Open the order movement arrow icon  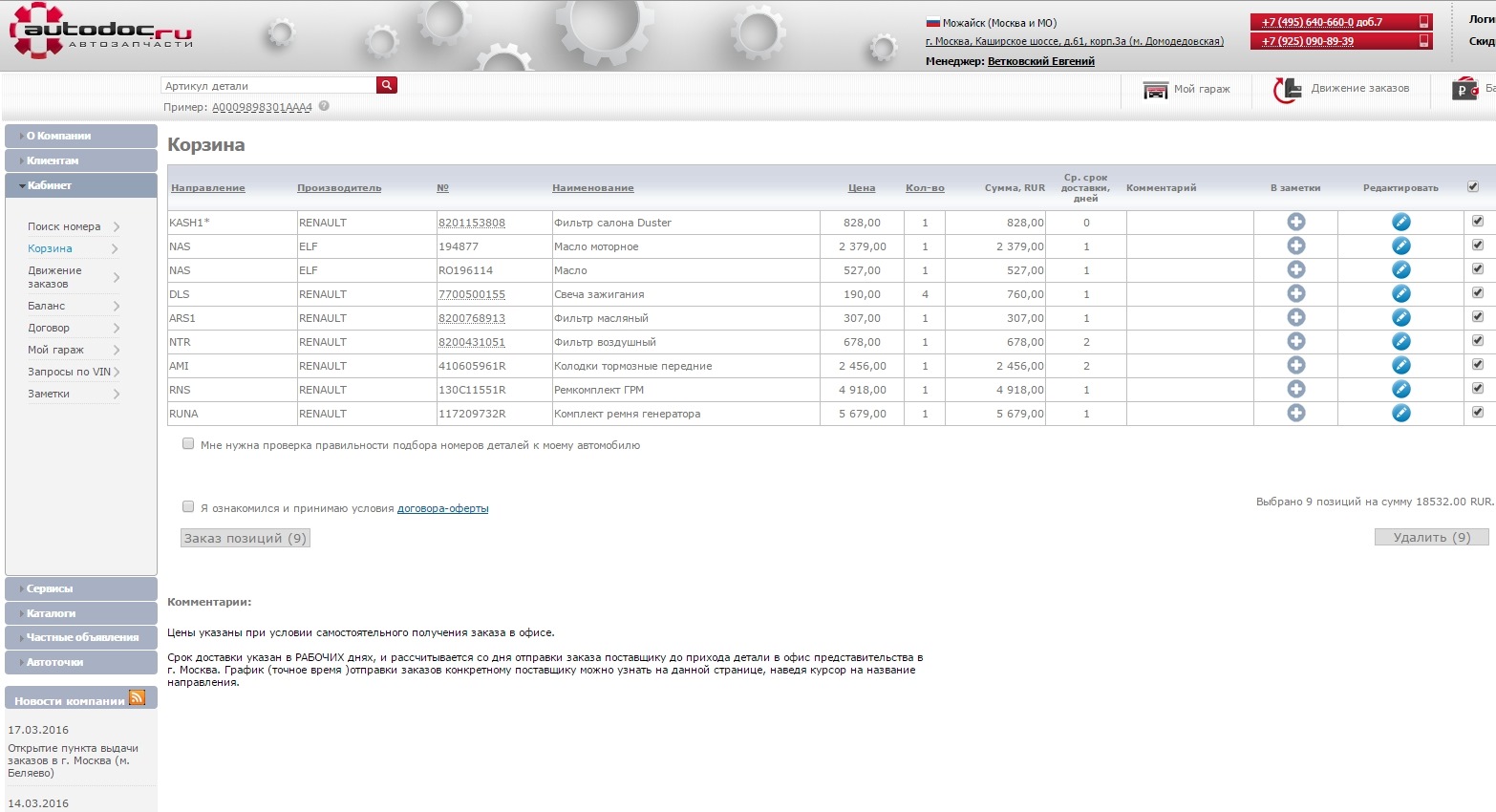1286,90
